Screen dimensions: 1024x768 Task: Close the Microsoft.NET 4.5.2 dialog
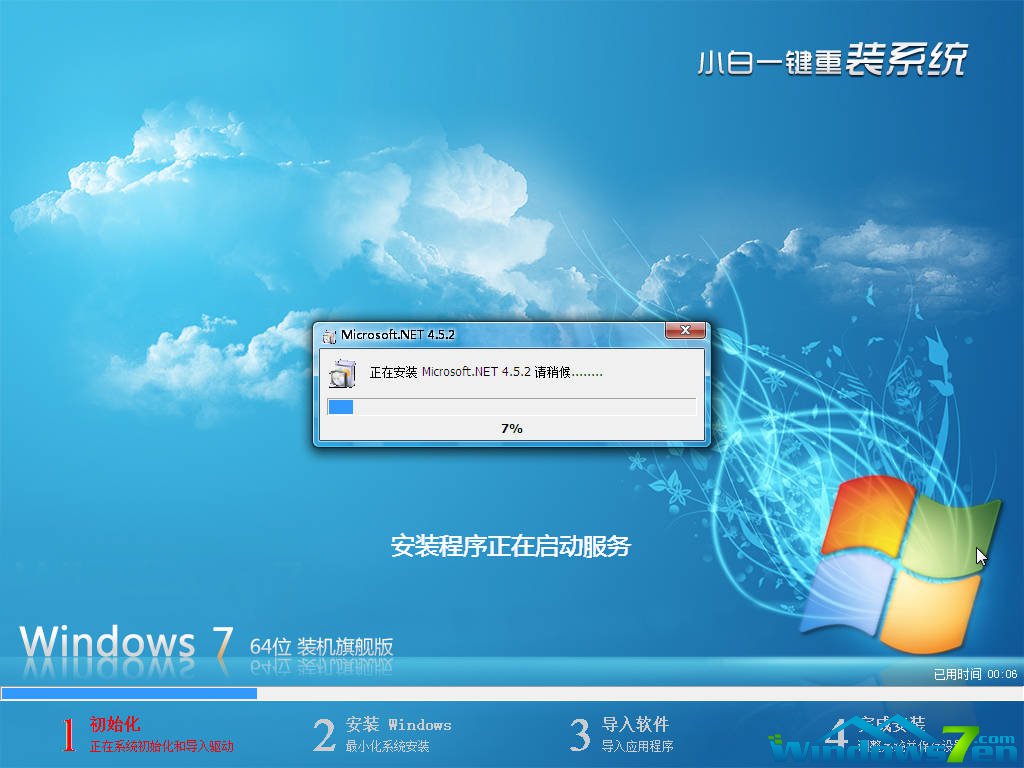(685, 331)
